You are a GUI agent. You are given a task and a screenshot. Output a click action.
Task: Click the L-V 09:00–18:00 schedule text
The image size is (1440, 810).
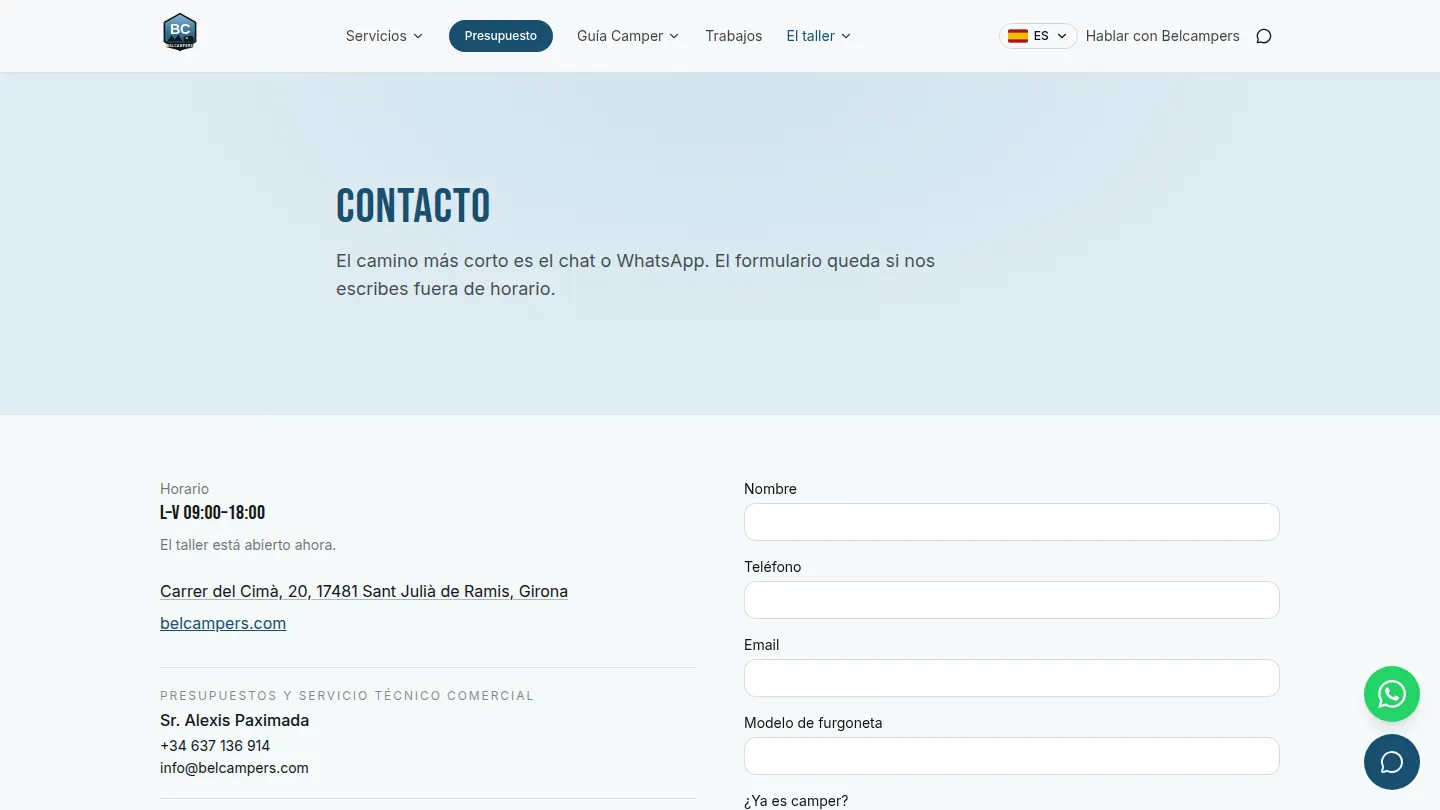tap(213, 513)
